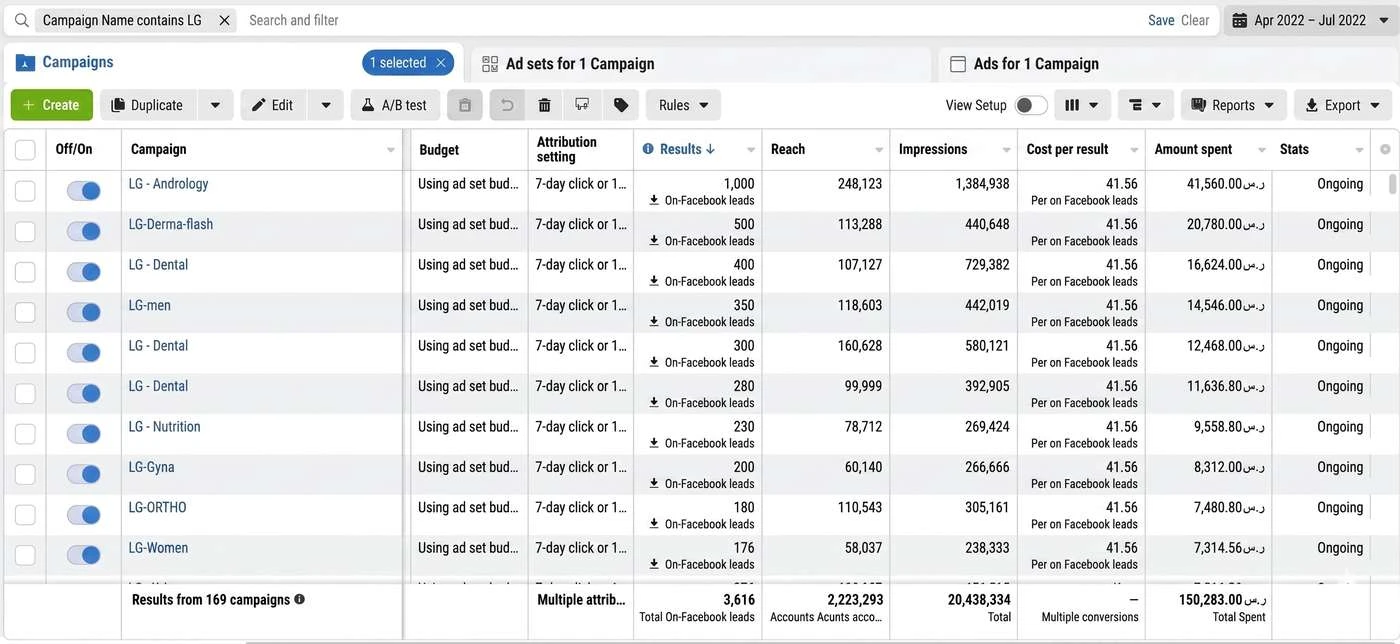Click the green Create button
1400x644 pixels.
[52, 105]
